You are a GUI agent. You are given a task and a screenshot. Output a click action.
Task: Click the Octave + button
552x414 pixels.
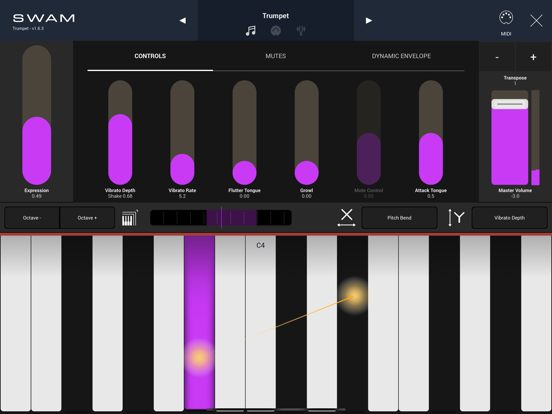point(87,218)
